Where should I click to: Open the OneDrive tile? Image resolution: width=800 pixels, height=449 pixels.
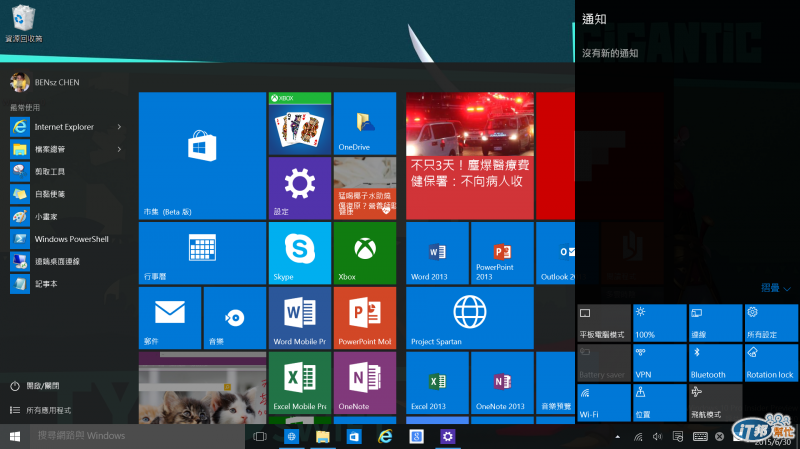tap(365, 123)
